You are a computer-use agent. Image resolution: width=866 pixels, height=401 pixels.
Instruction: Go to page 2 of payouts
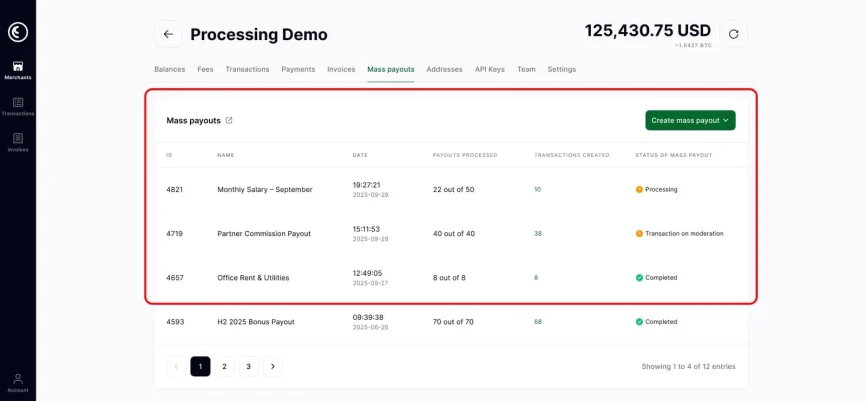tap(224, 367)
